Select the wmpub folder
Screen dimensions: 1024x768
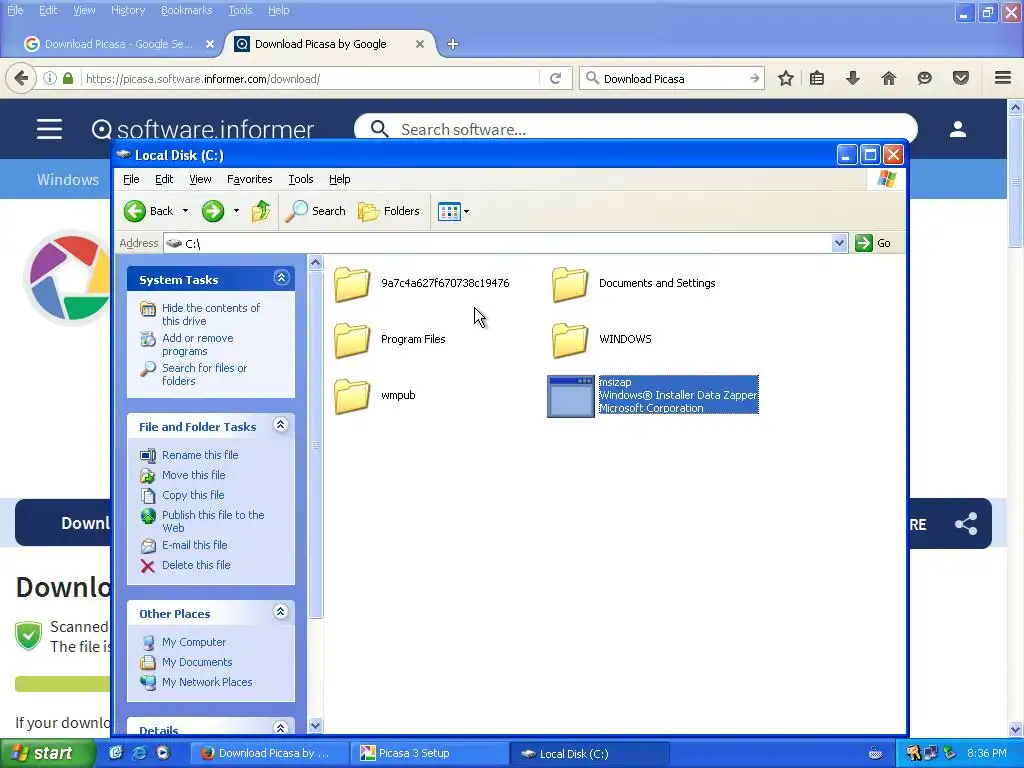(374, 396)
